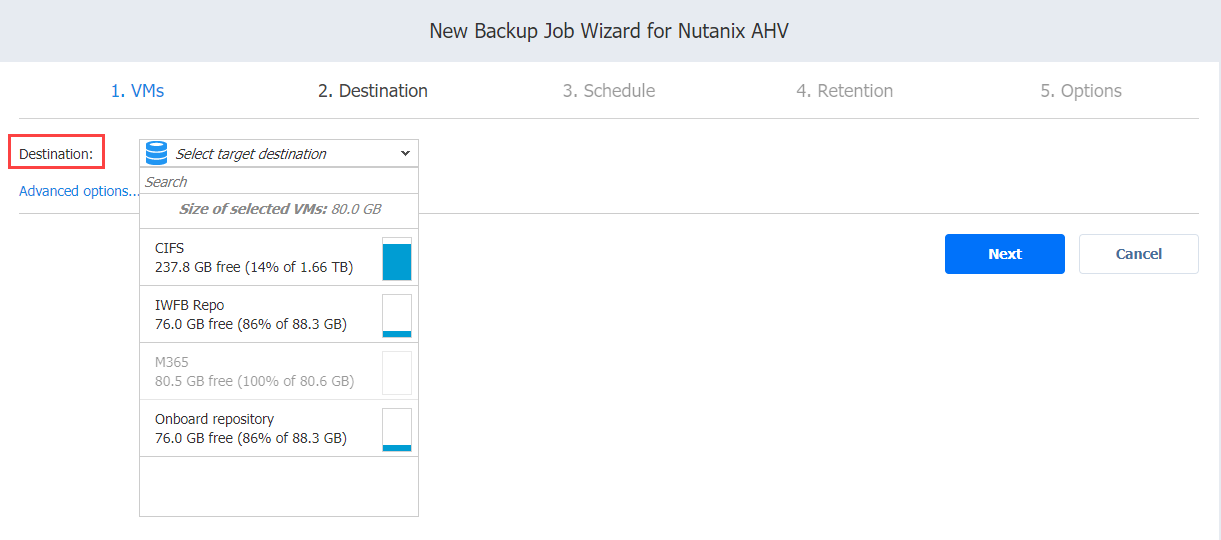Switch to the 2. Destination step
The width and height of the screenshot is (1221, 540).
click(373, 91)
